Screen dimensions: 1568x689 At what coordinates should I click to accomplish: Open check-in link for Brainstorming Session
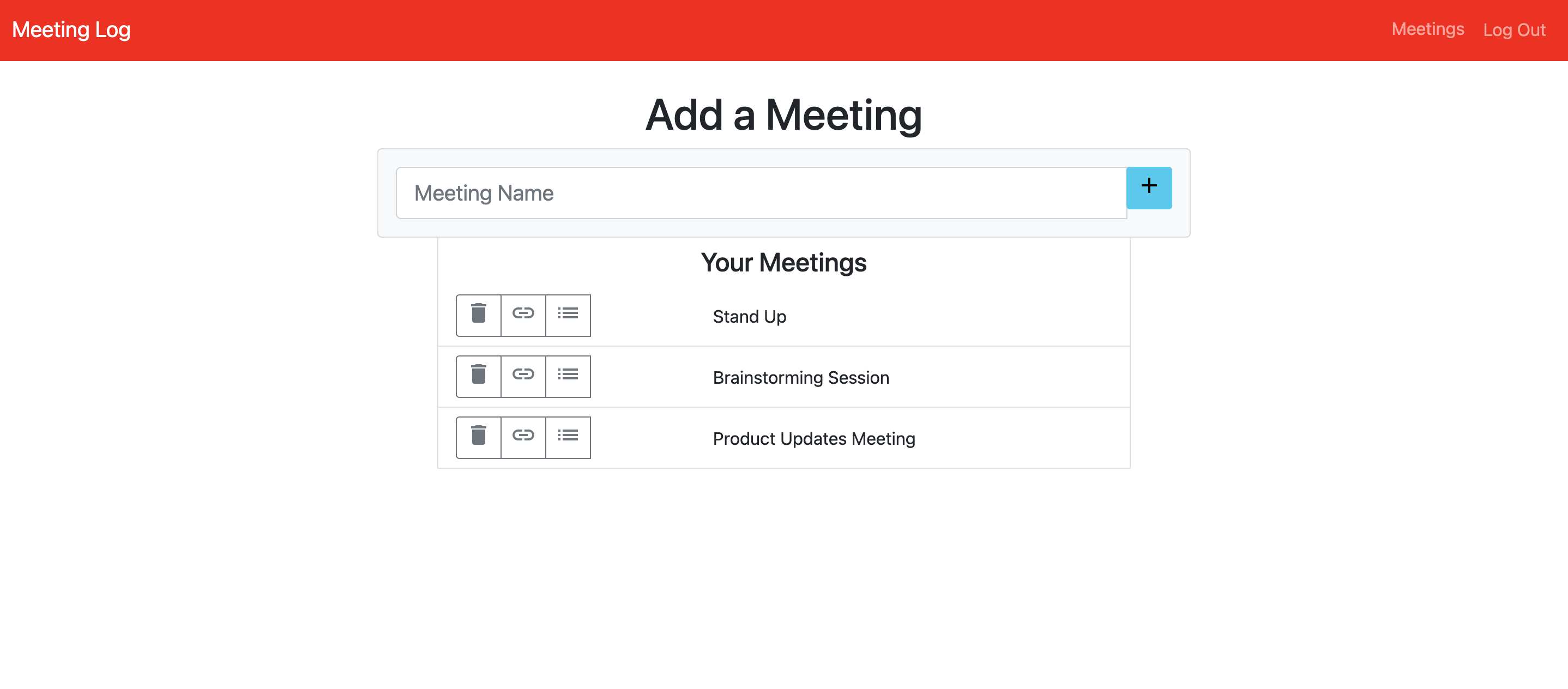click(523, 376)
